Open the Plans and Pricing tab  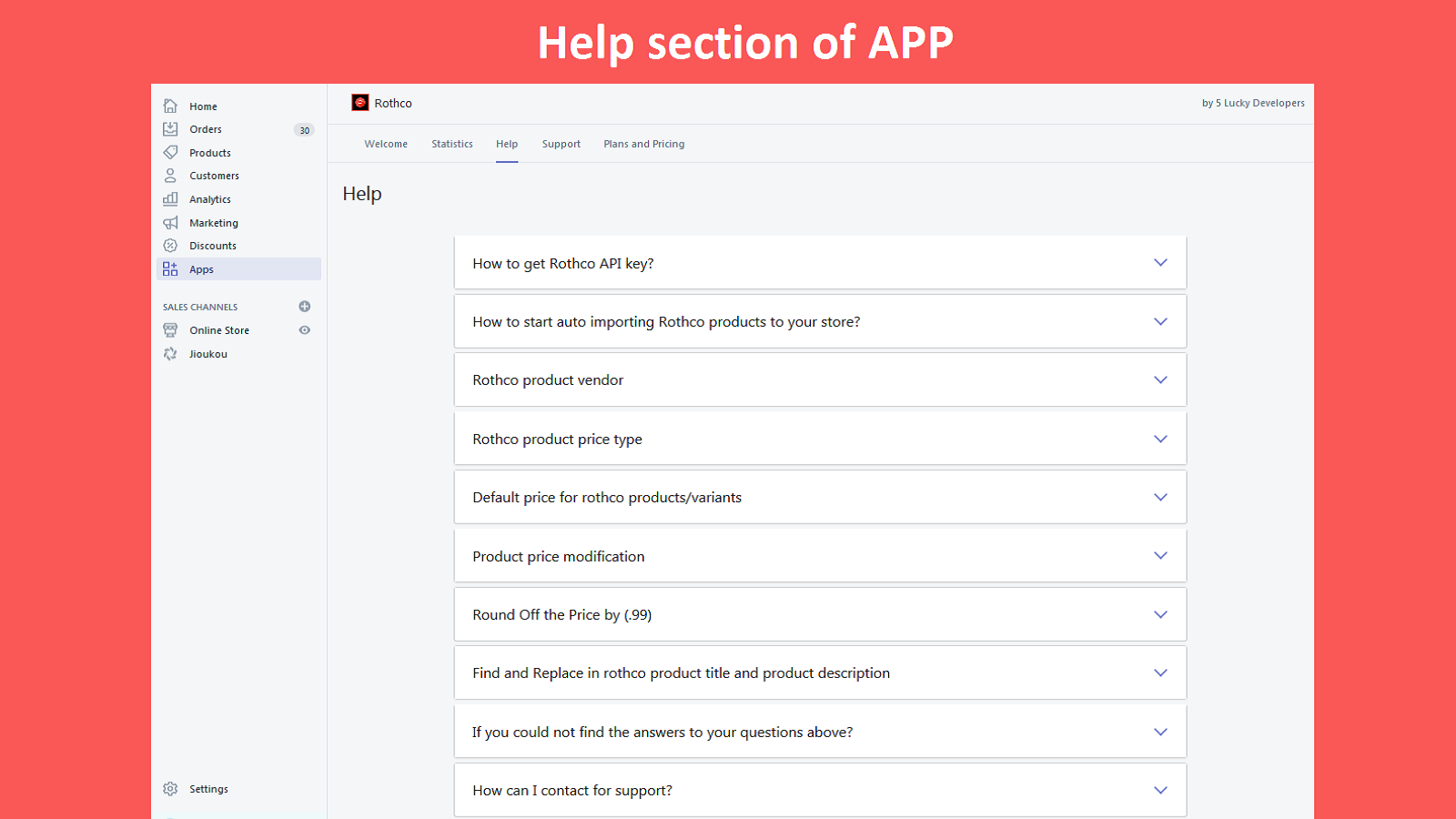643,143
